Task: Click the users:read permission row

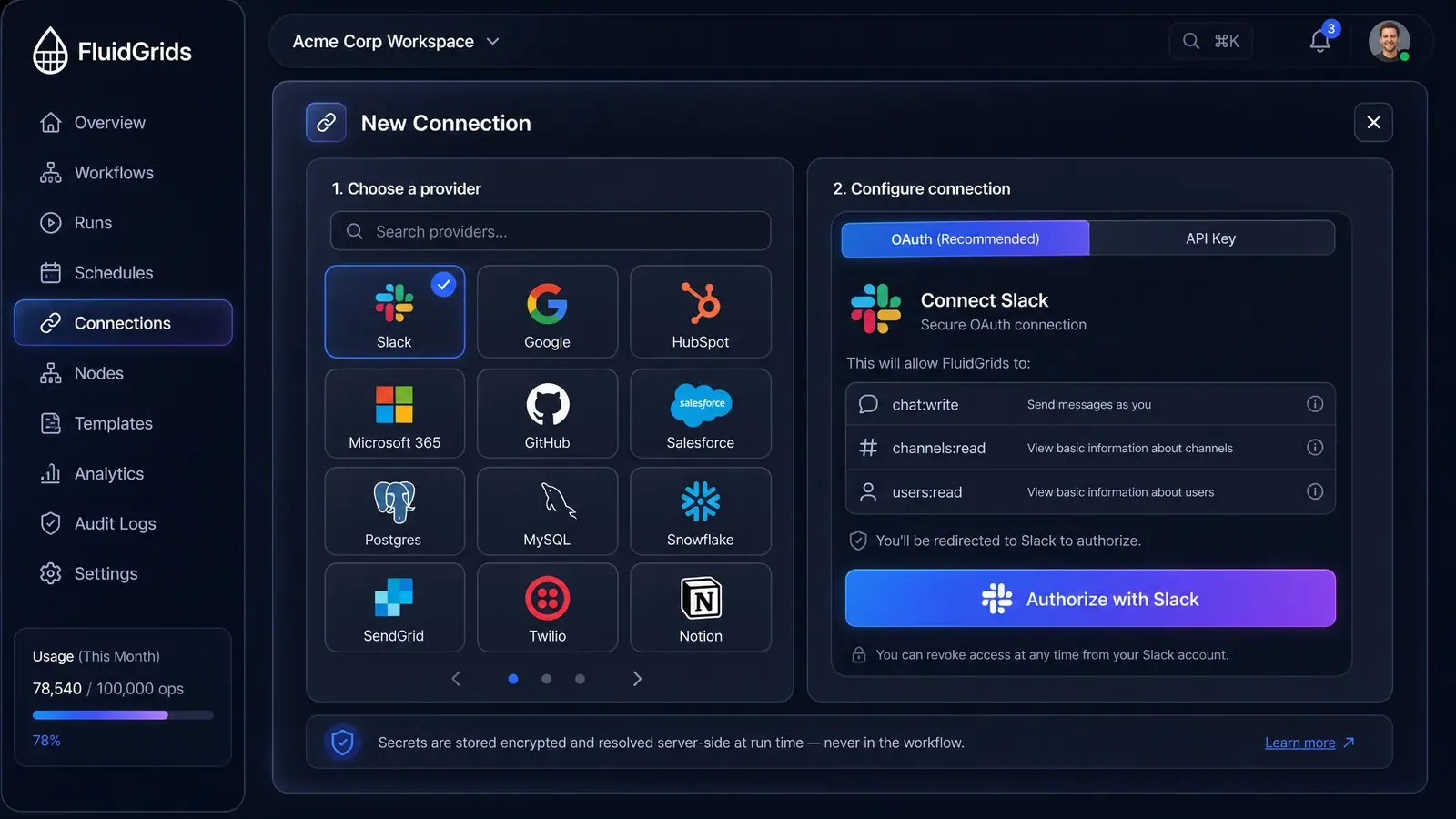Action: pos(1090,491)
